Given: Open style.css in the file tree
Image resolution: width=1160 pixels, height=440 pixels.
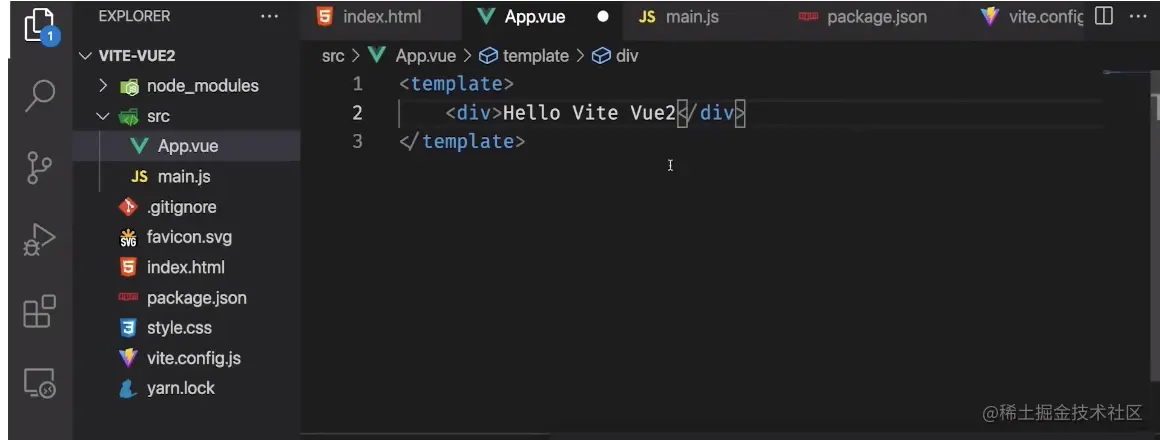Looking at the screenshot, I should tap(179, 328).
